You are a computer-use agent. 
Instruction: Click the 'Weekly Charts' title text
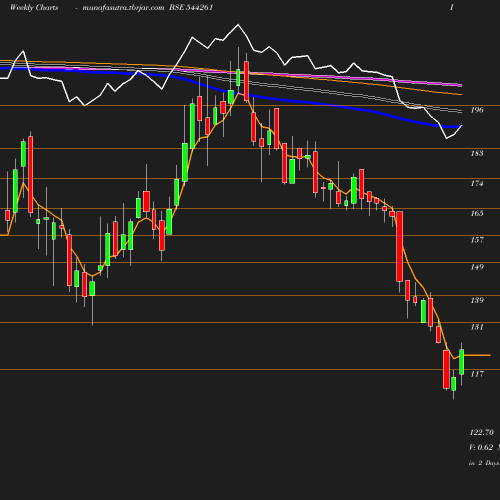[34, 8]
